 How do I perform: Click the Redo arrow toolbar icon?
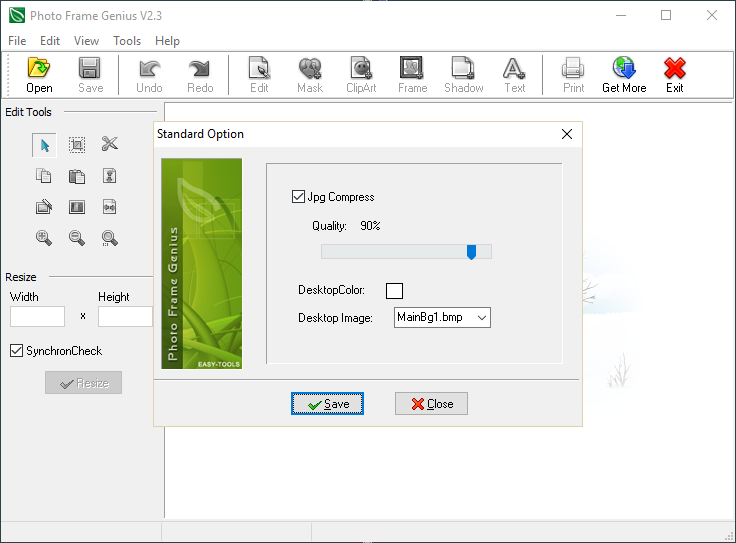200,69
